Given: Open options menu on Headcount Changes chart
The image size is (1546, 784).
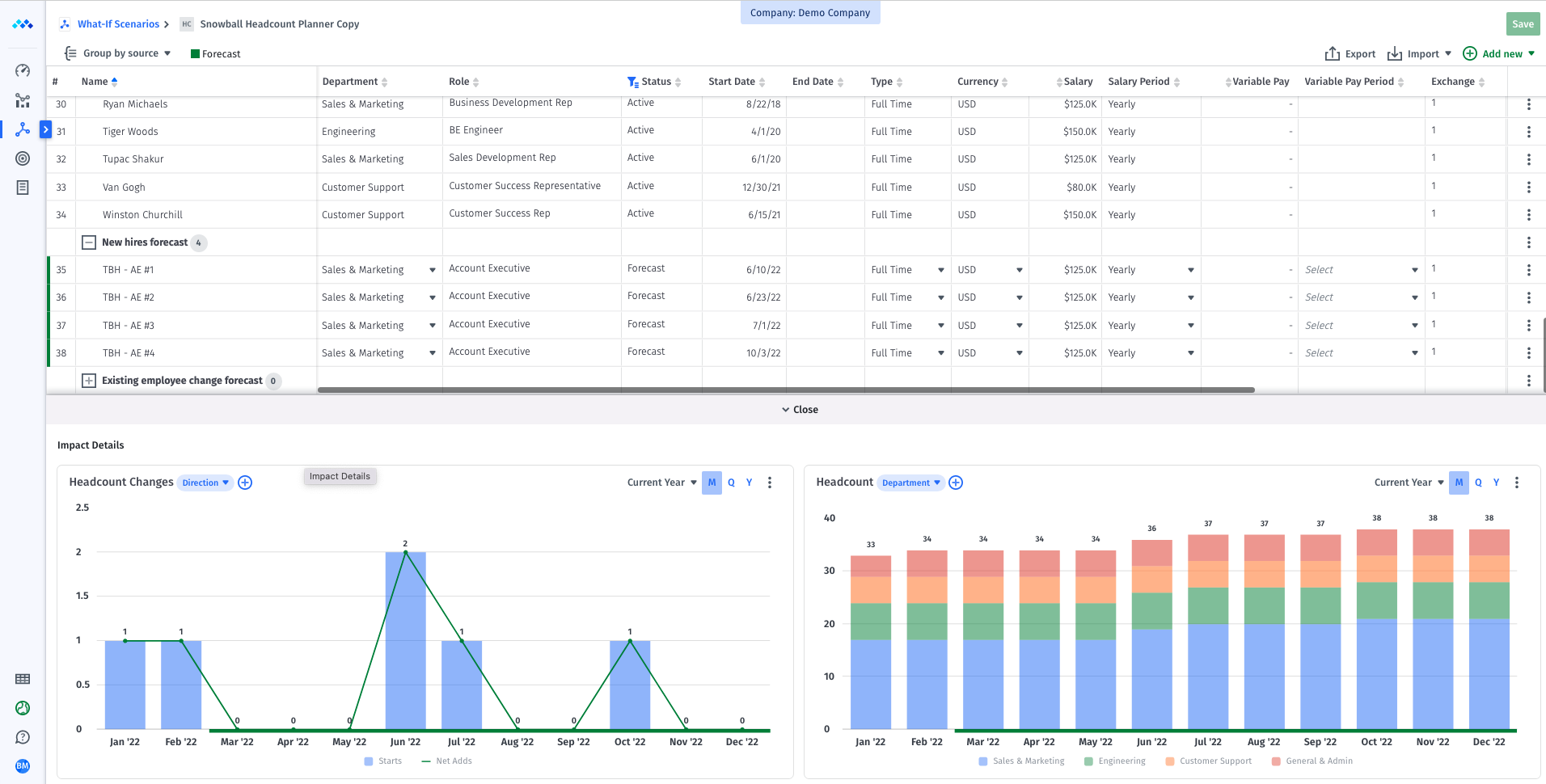Looking at the screenshot, I should (x=770, y=483).
